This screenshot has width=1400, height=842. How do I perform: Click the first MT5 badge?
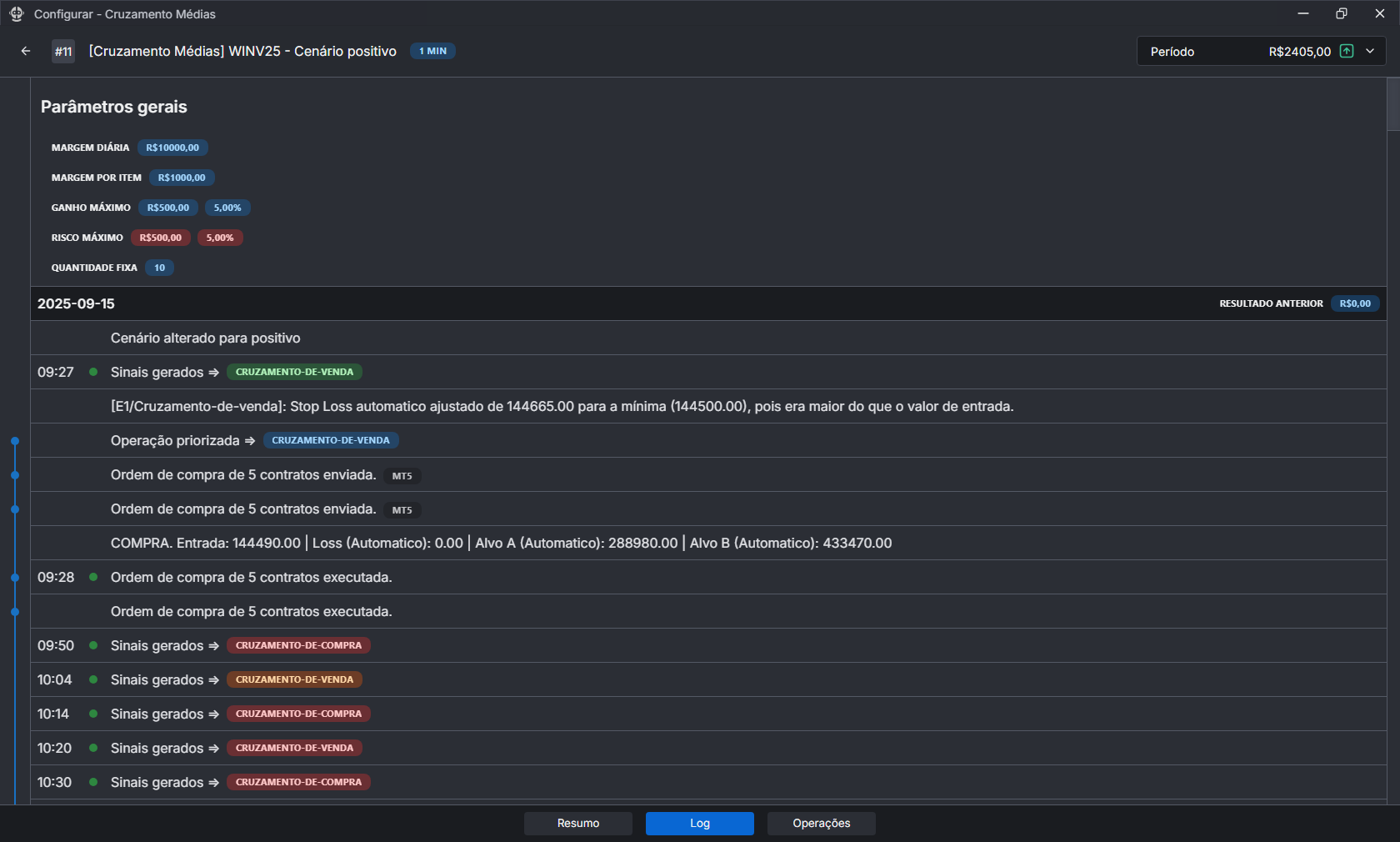(402, 476)
